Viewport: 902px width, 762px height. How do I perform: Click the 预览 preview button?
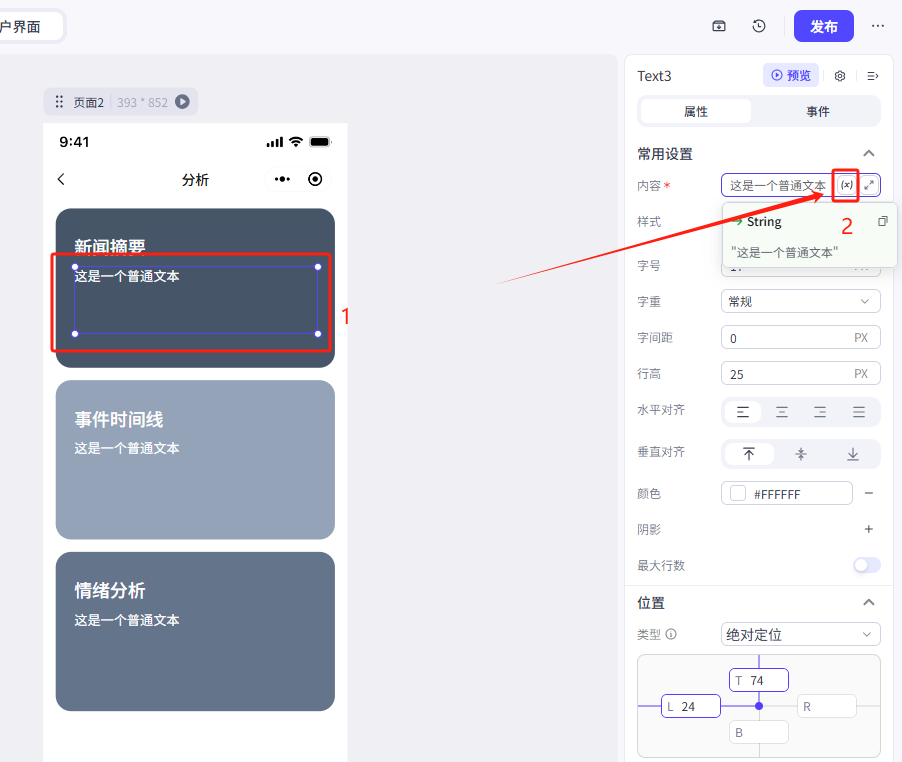pyautogui.click(x=791, y=76)
